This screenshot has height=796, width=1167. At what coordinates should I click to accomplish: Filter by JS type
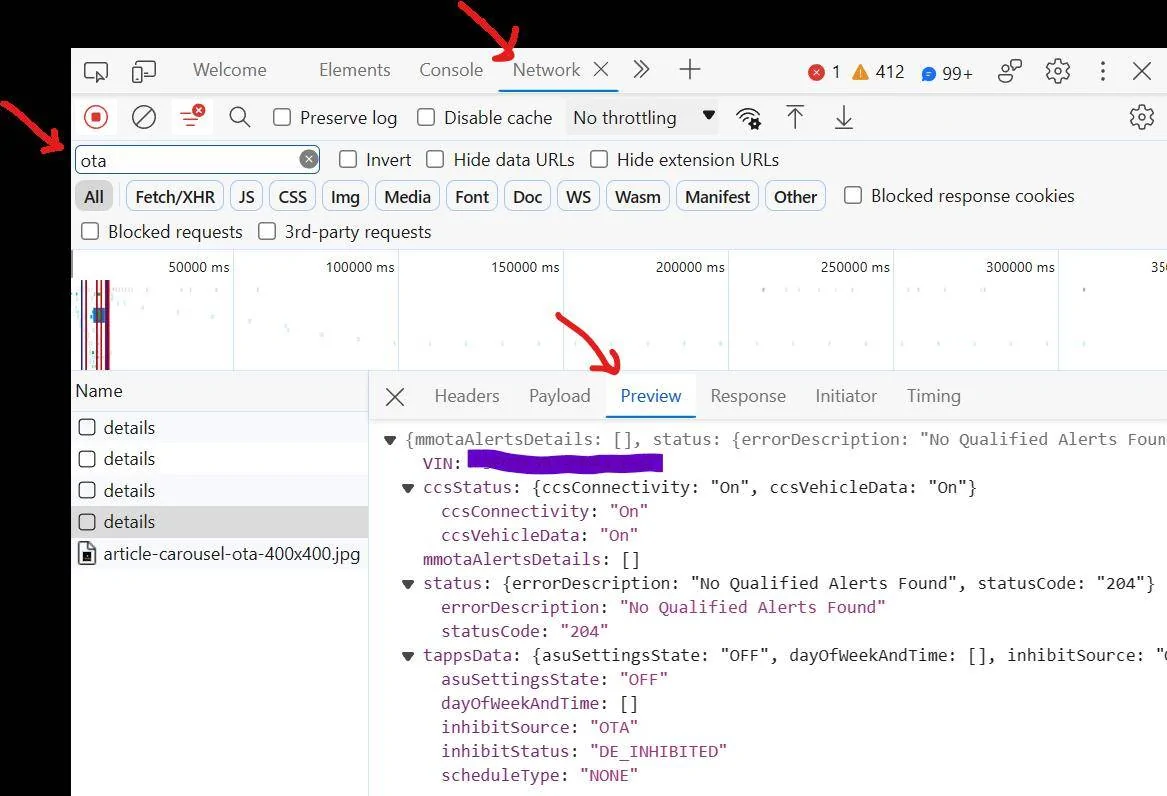click(x=246, y=196)
